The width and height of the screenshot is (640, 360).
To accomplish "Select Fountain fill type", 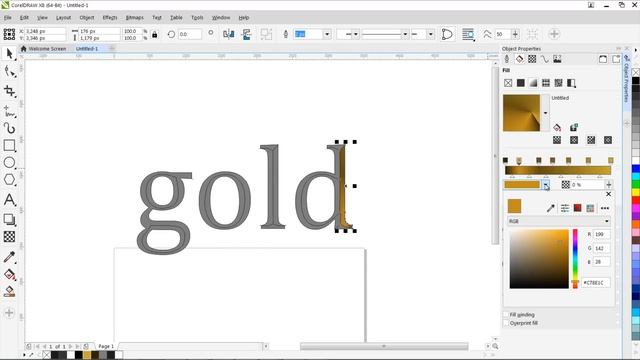I will pos(533,83).
